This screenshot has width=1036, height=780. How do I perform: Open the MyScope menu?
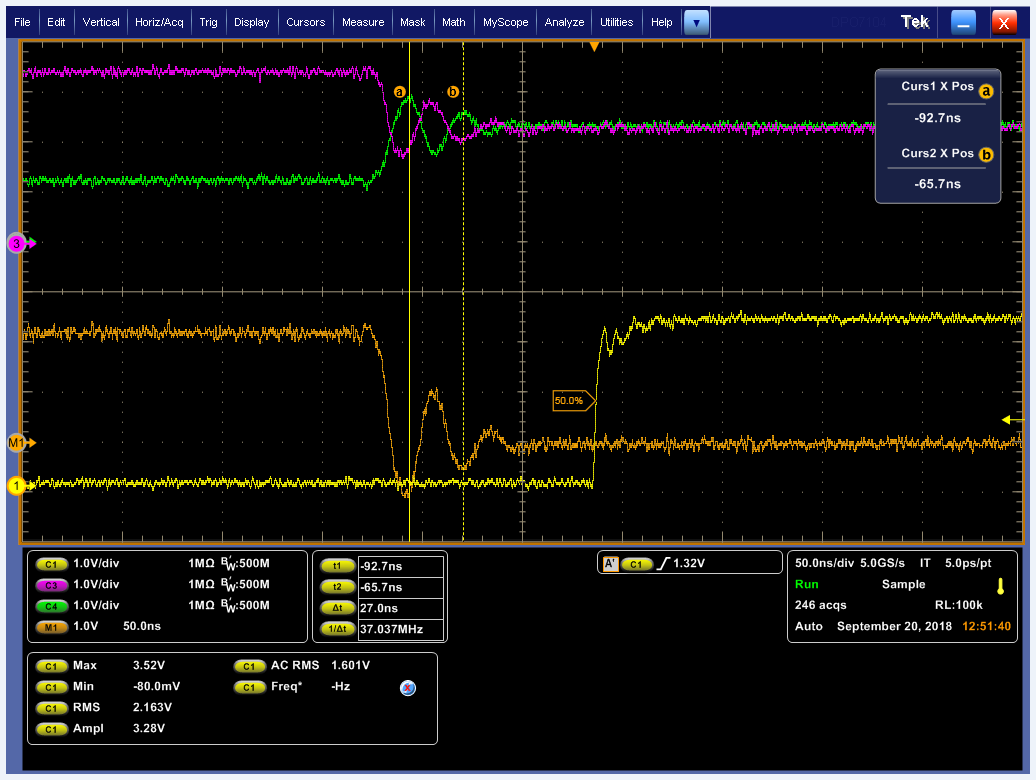(x=505, y=22)
